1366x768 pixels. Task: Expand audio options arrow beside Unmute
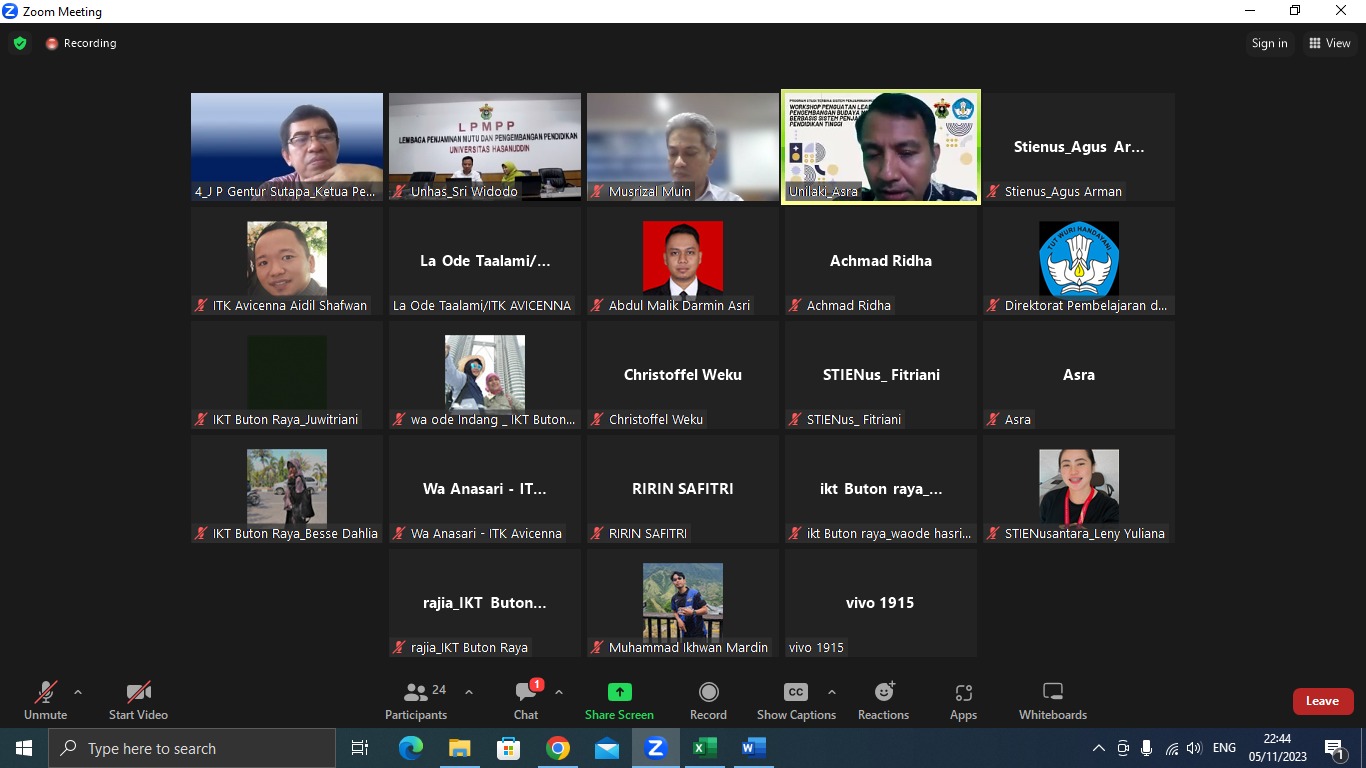(x=78, y=692)
